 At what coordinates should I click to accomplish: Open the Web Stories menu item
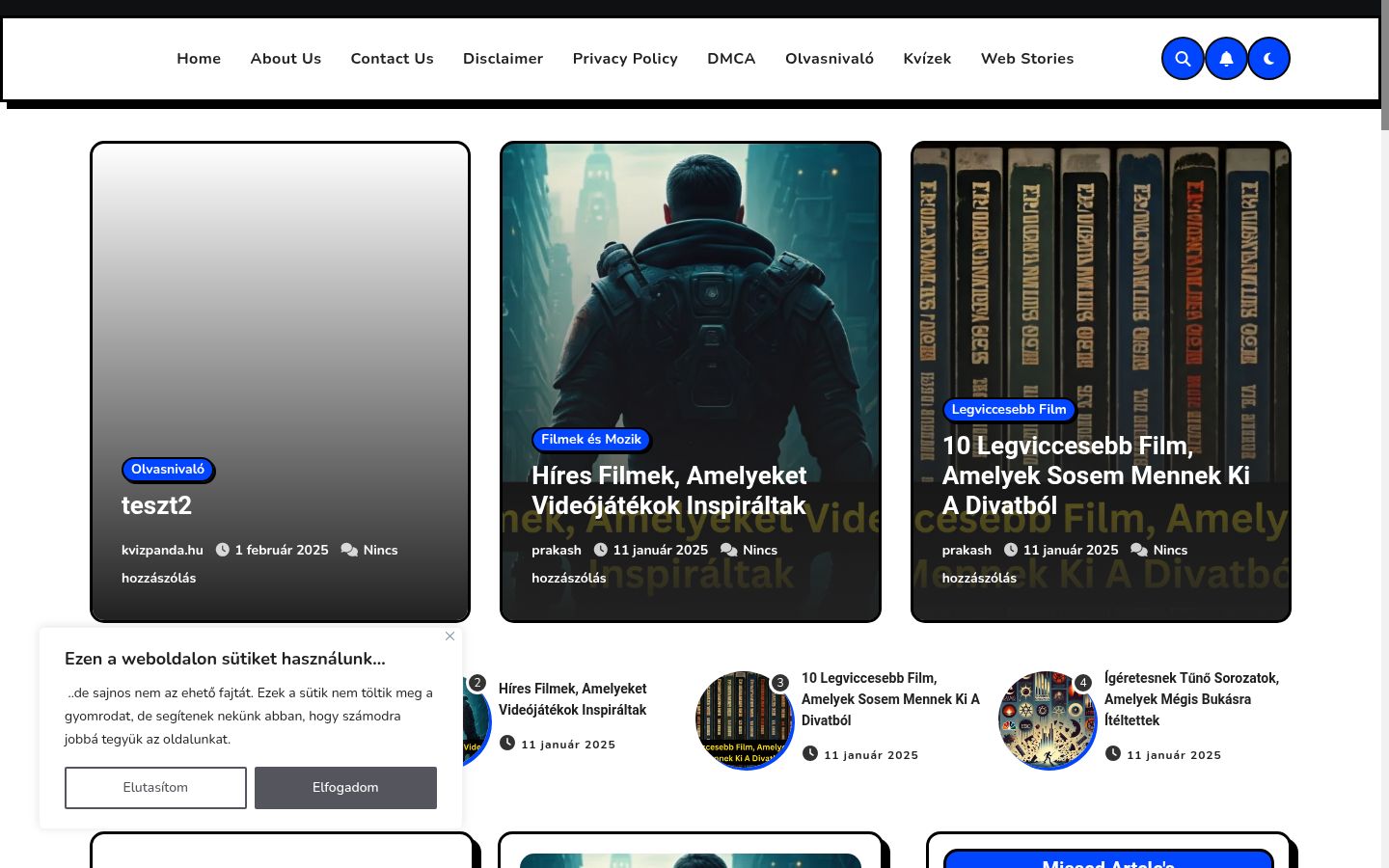click(x=1027, y=59)
